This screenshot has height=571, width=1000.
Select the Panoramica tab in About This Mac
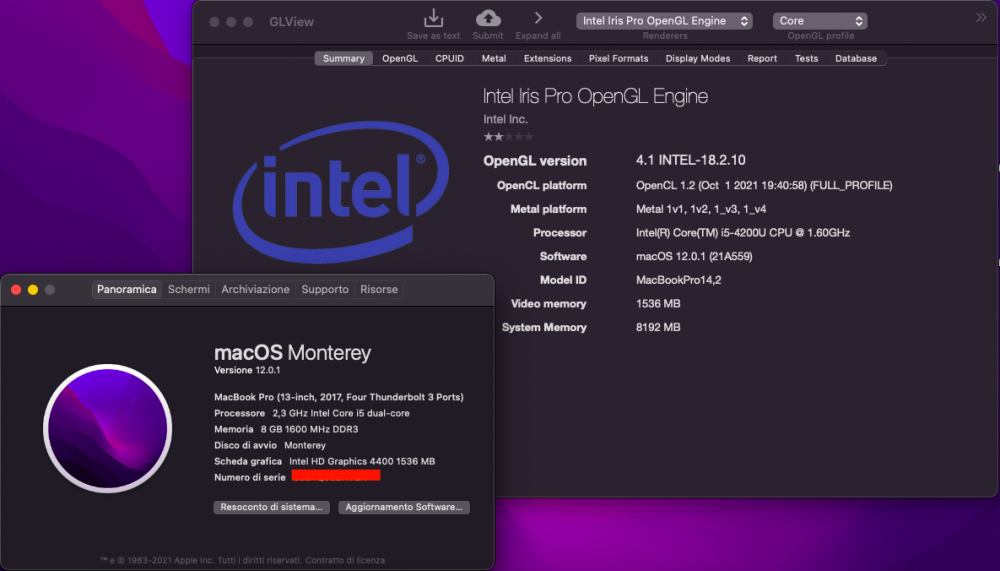click(126, 289)
